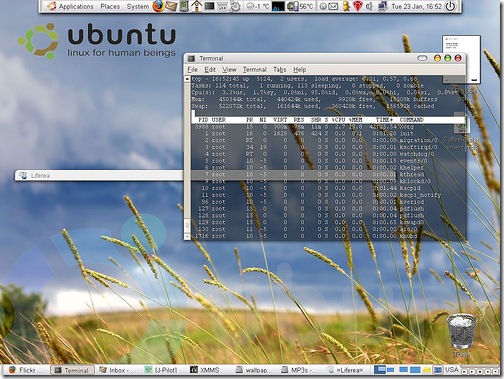Open the Applications menu
Viewport: 504px width, 379px height.
tap(76, 6)
